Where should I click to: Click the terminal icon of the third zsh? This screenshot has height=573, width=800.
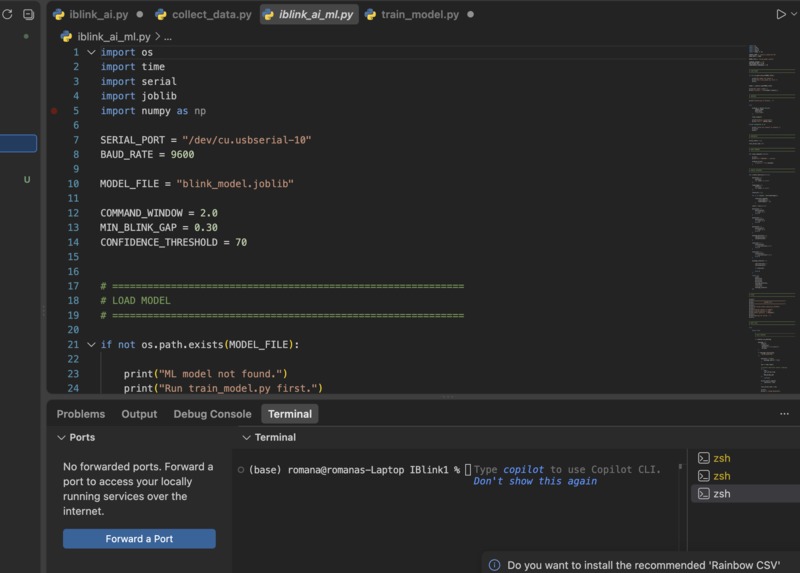704,494
